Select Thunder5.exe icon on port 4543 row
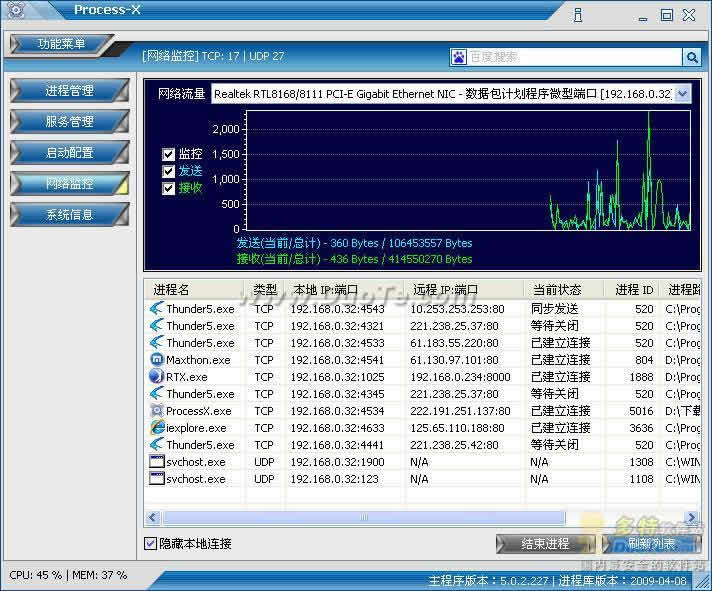 [157, 309]
